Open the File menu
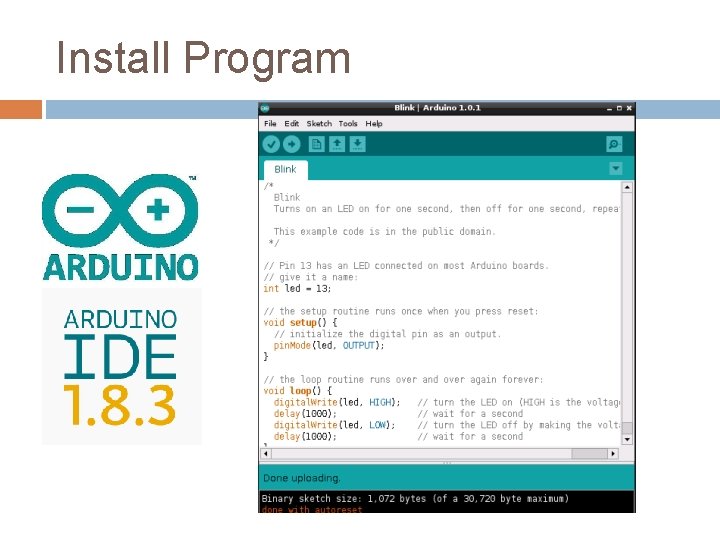The height and width of the screenshot is (540, 720). pyautogui.click(x=270, y=124)
